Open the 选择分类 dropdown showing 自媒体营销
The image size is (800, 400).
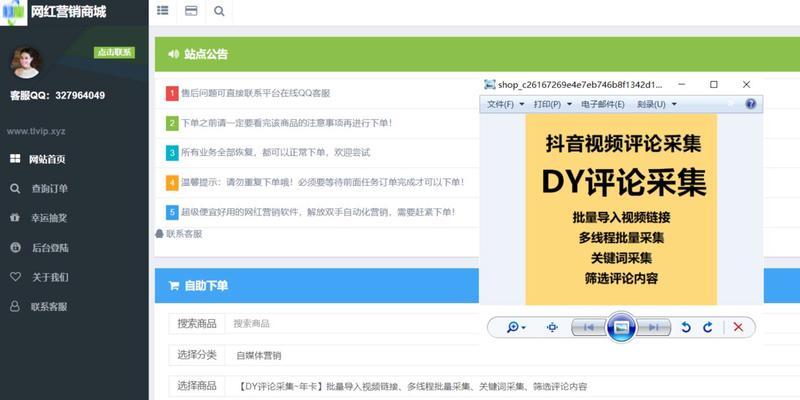512,355
